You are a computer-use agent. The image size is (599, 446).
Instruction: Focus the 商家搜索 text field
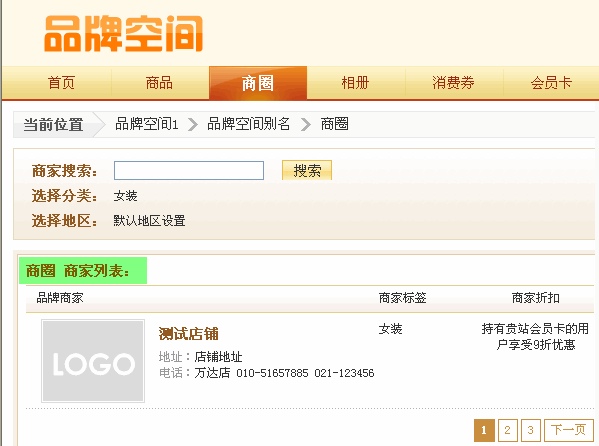189,170
